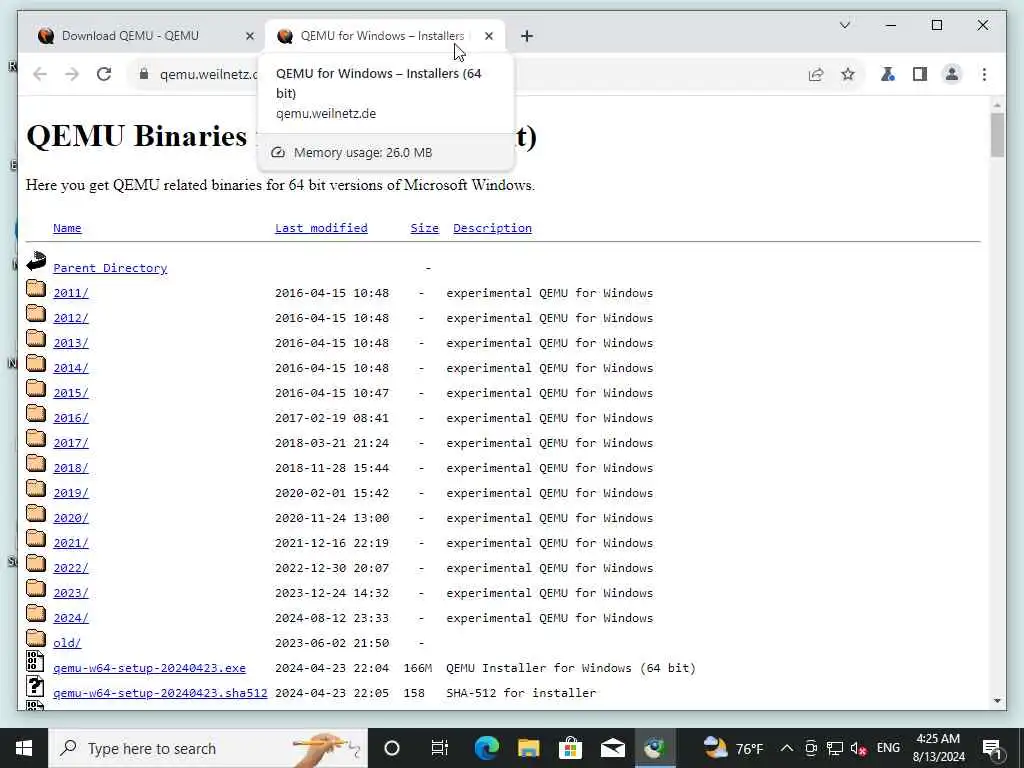Viewport: 1024px width, 768px height.
Task: Open the 2022/ folder link
Action: pos(71,568)
